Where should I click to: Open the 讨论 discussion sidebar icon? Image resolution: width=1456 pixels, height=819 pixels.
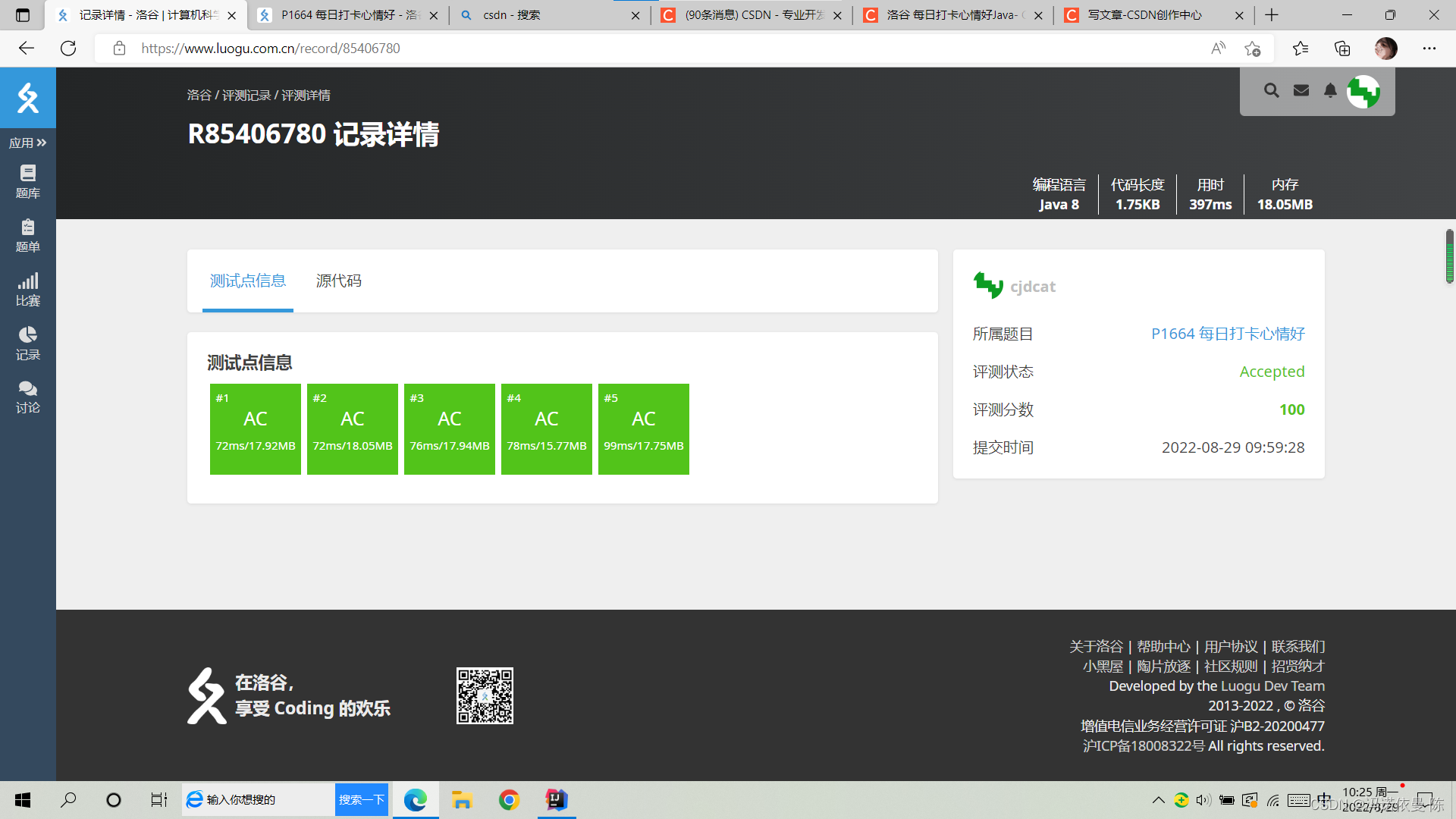click(27, 396)
